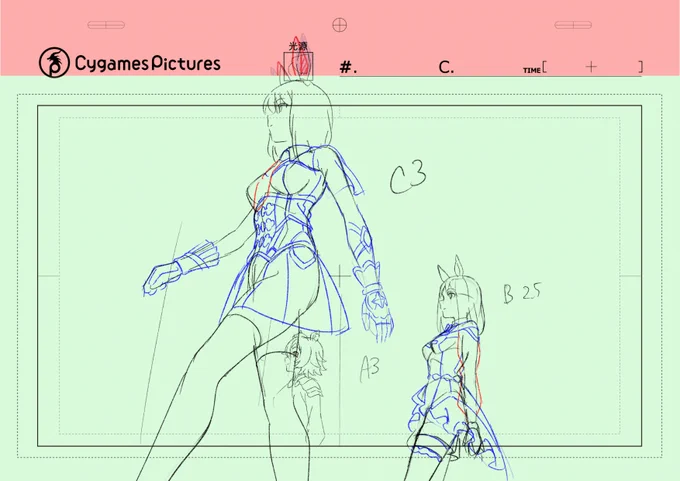
Task: Click the right peg slot mark
Action: [x=573, y=25]
